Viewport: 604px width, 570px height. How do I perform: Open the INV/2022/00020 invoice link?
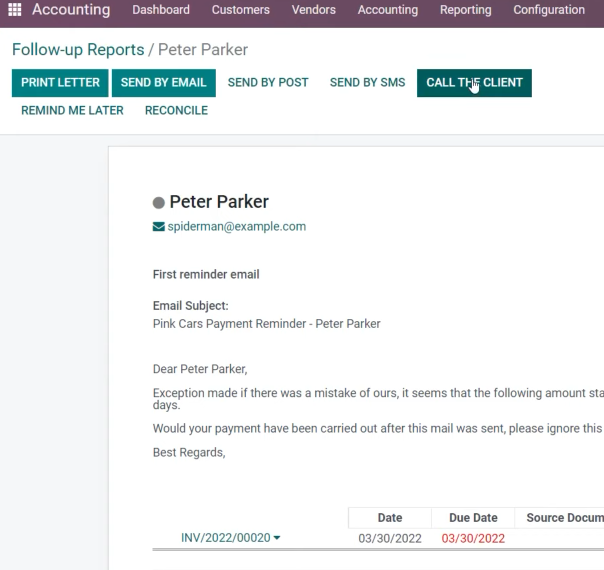(x=226, y=538)
